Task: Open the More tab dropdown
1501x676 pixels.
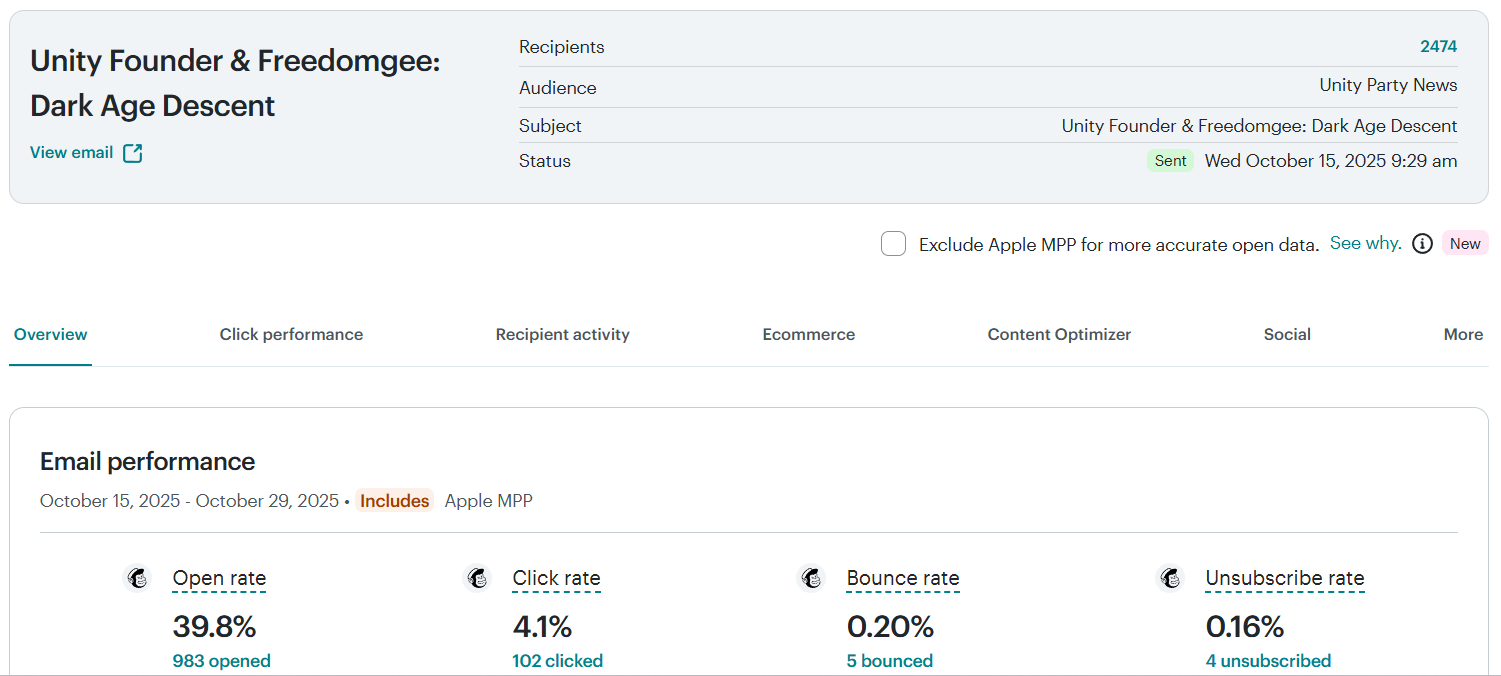Action: coord(1463,335)
